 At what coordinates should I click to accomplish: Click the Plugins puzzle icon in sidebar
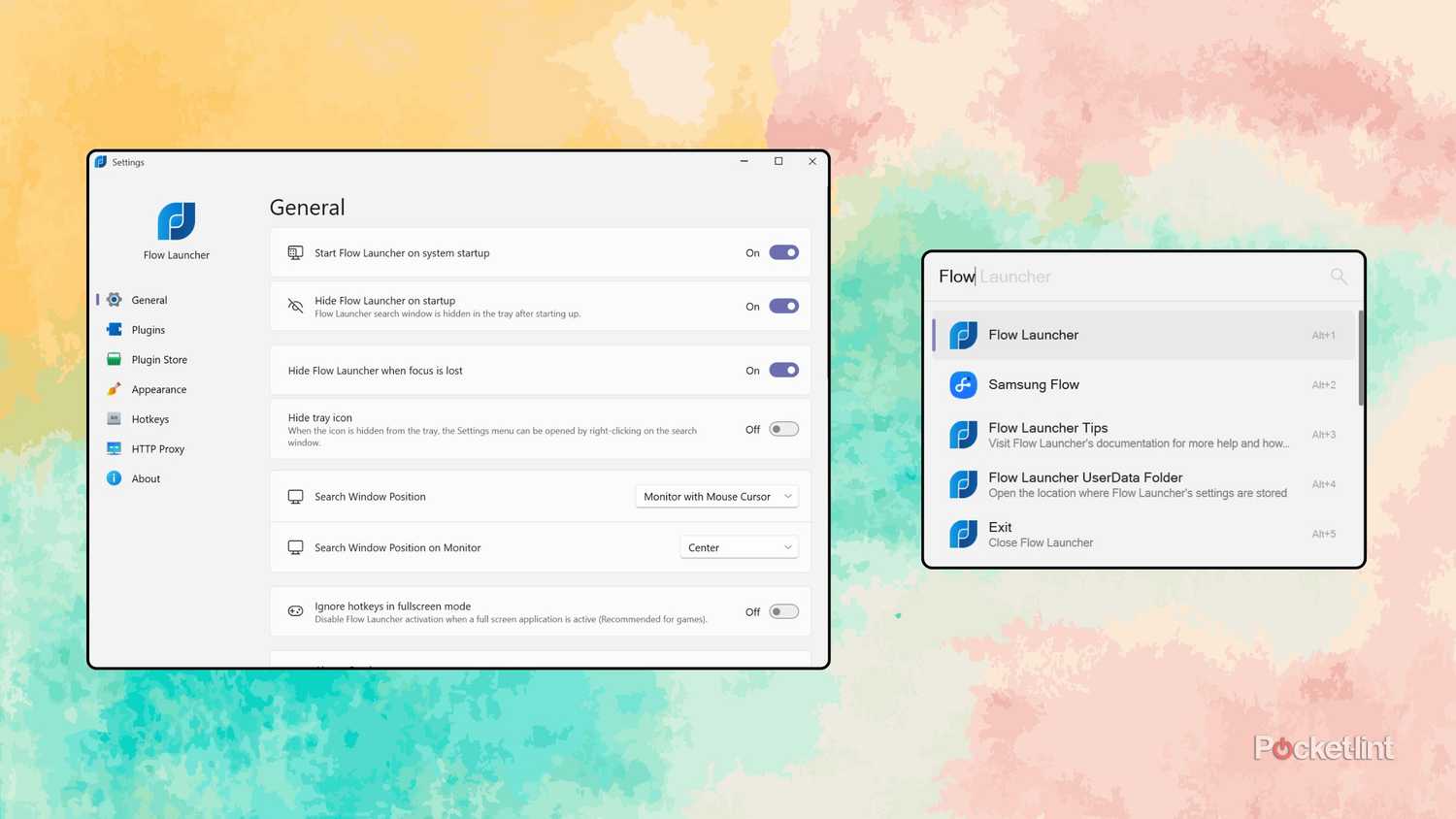pos(115,330)
